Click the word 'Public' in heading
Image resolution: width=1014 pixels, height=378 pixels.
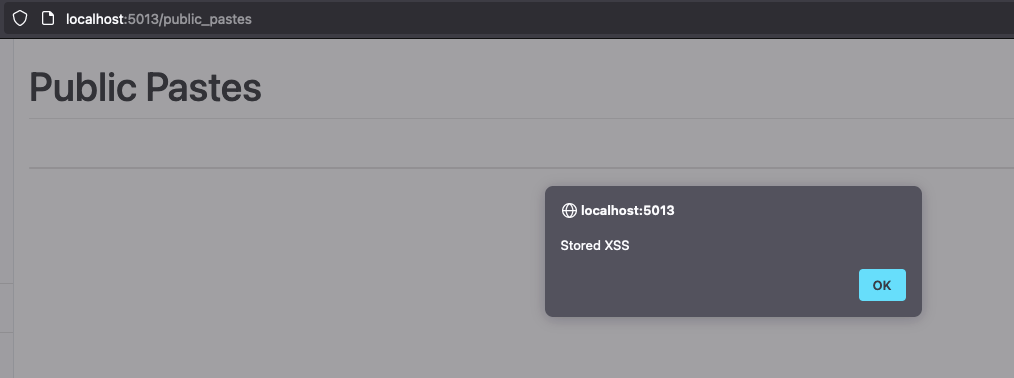[83, 87]
